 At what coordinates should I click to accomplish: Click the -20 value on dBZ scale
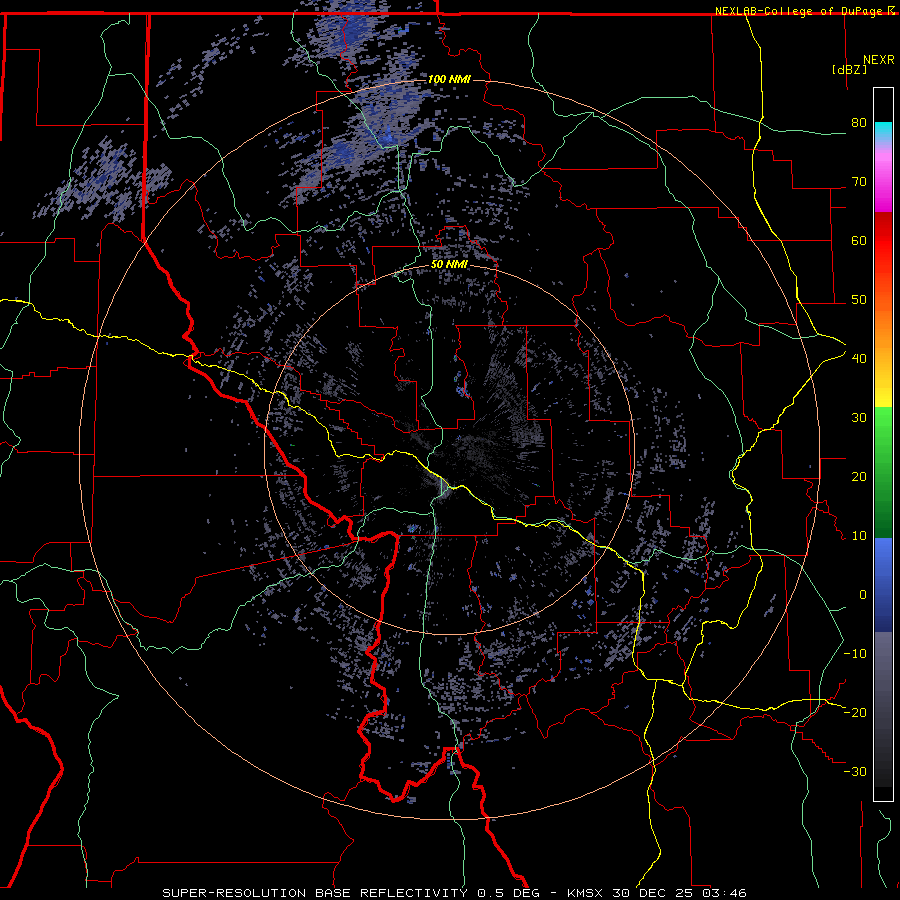pyautogui.click(x=855, y=712)
